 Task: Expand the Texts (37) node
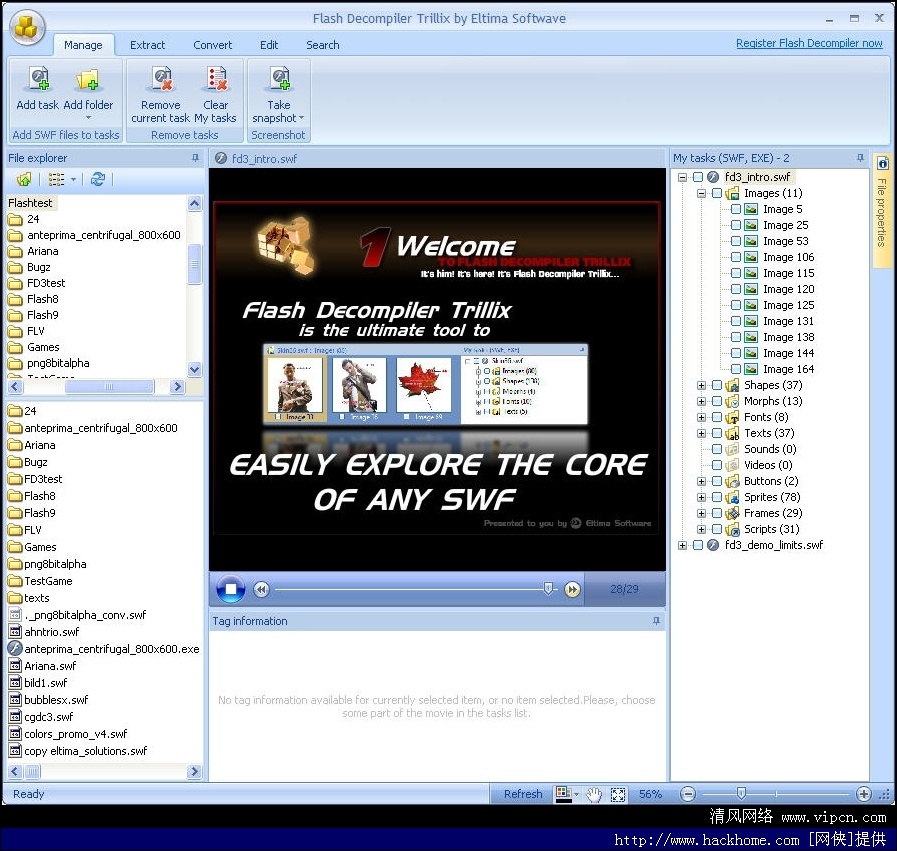tap(701, 434)
